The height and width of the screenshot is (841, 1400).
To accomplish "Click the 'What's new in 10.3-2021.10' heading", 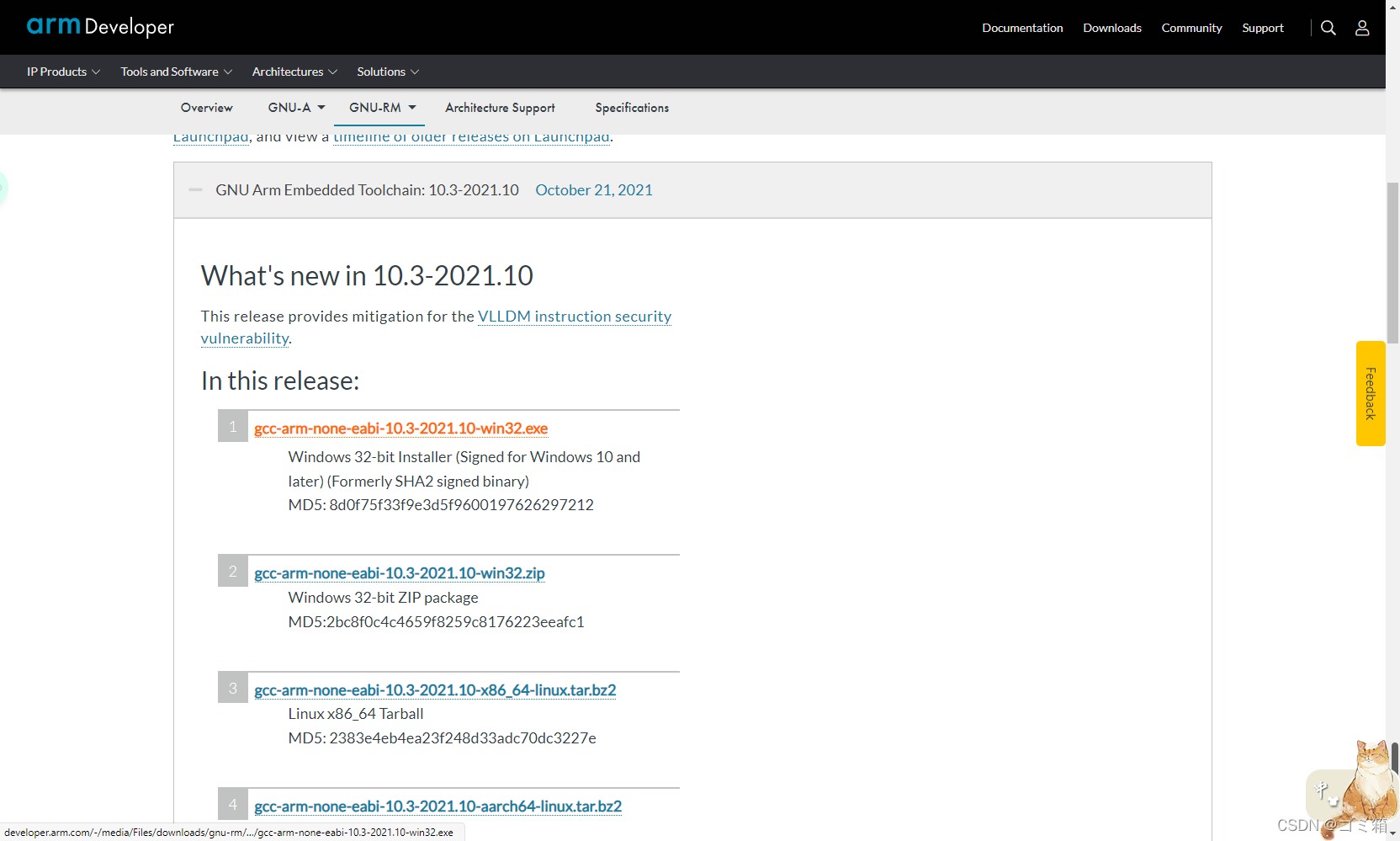I will pos(367,276).
